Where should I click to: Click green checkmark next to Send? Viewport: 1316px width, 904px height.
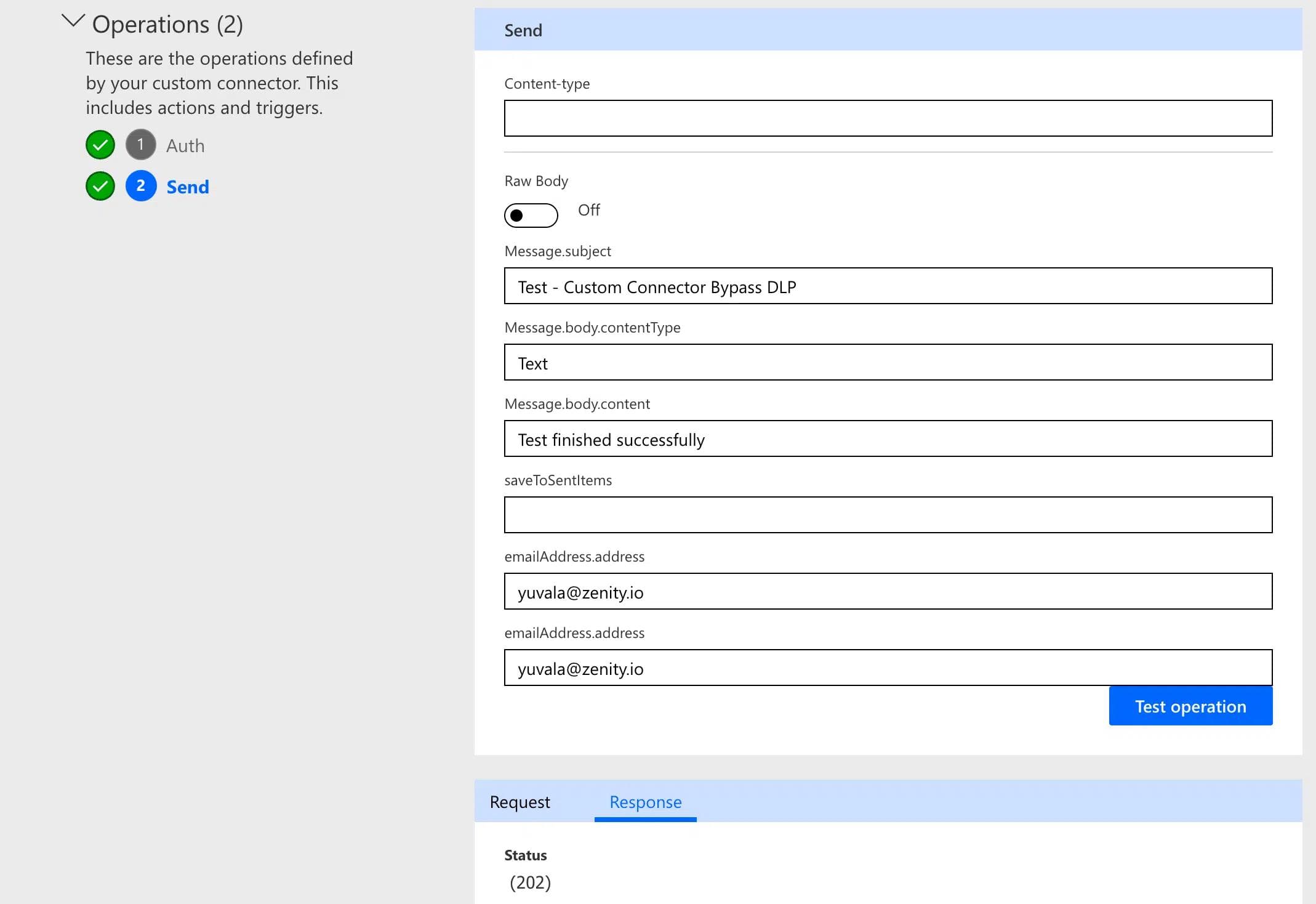coord(100,186)
